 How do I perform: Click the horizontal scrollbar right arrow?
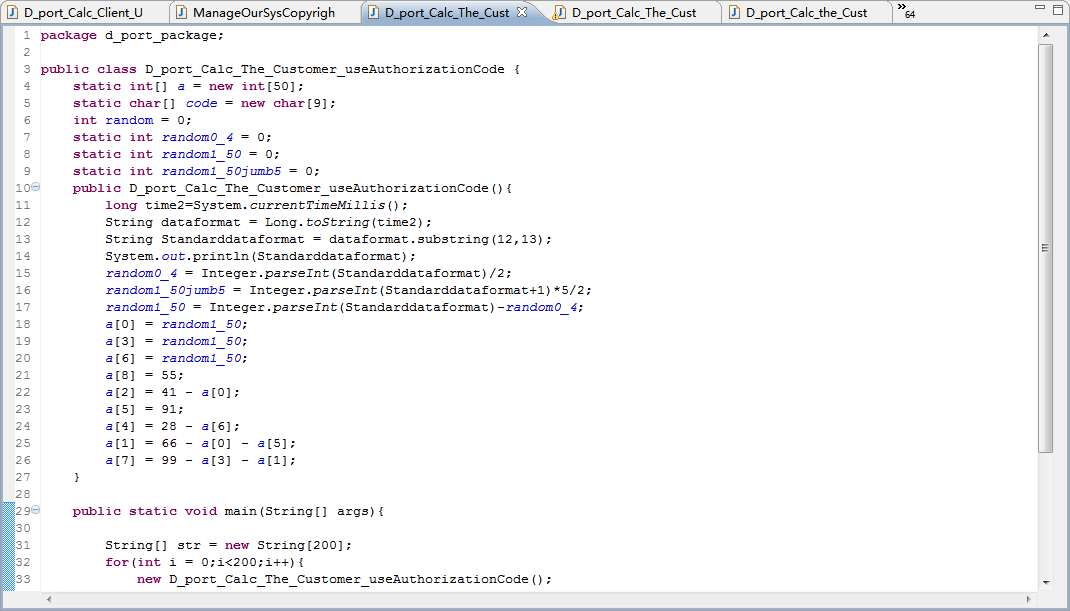tap(1029, 599)
